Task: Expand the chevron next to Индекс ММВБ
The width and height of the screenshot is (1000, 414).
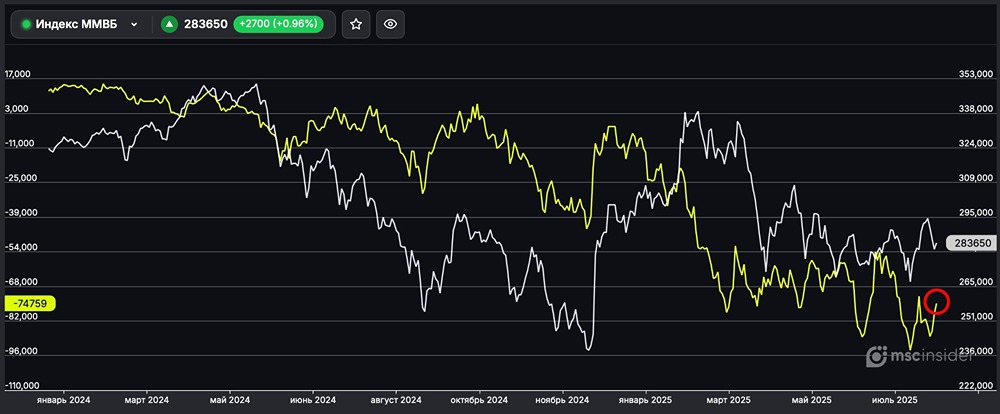Action: [134, 24]
